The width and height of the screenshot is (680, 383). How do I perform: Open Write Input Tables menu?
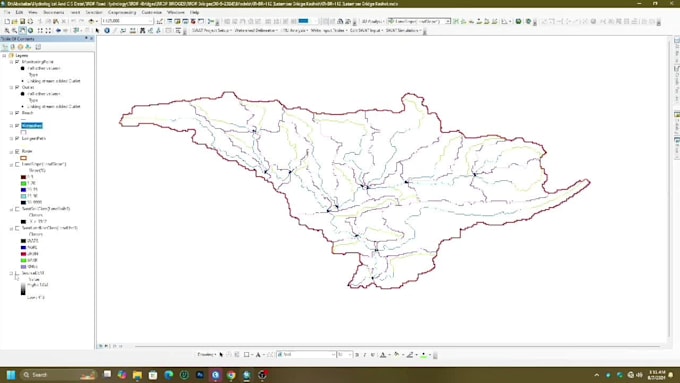[329, 31]
